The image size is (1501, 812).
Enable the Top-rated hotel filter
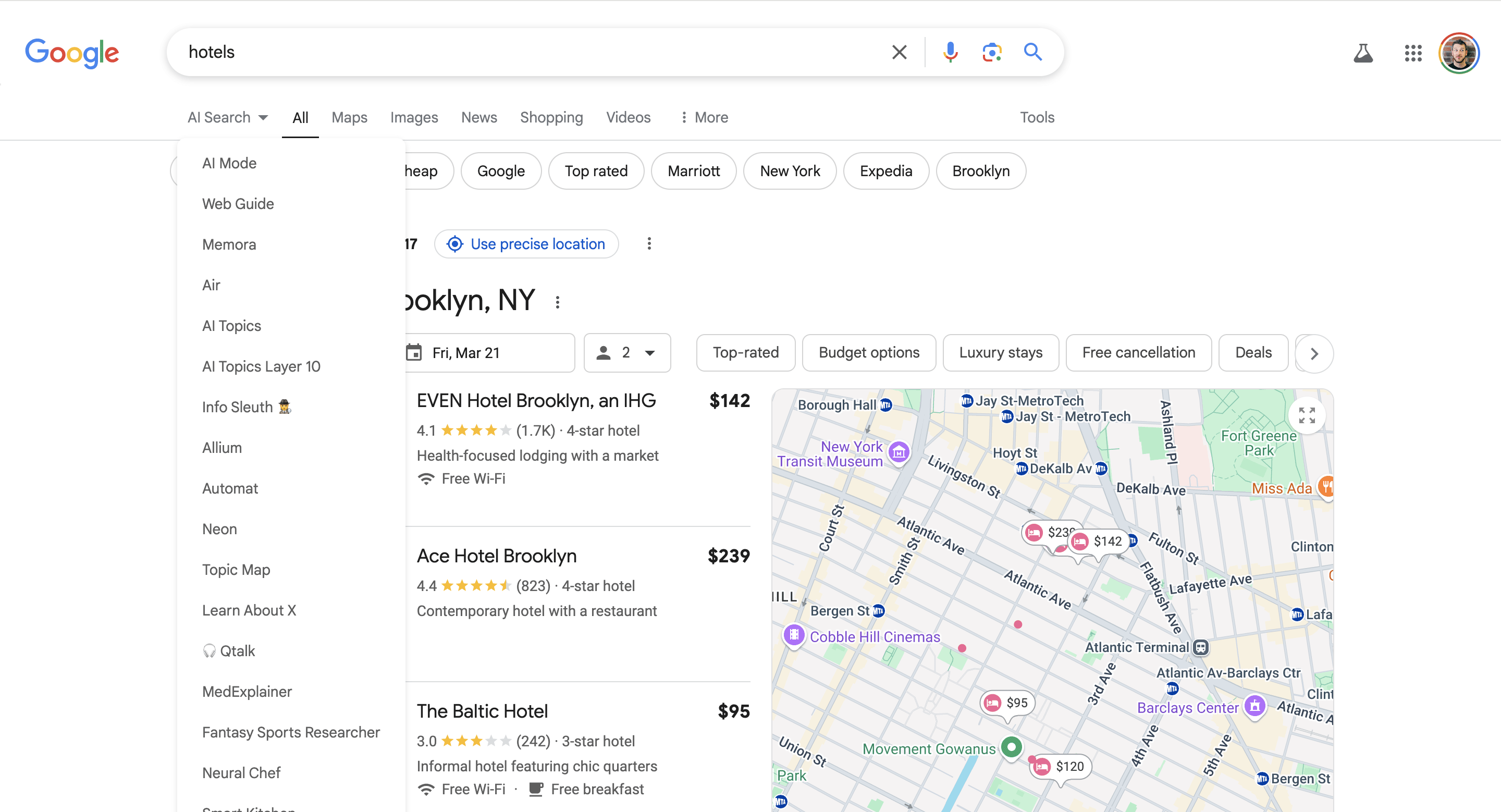click(x=745, y=352)
